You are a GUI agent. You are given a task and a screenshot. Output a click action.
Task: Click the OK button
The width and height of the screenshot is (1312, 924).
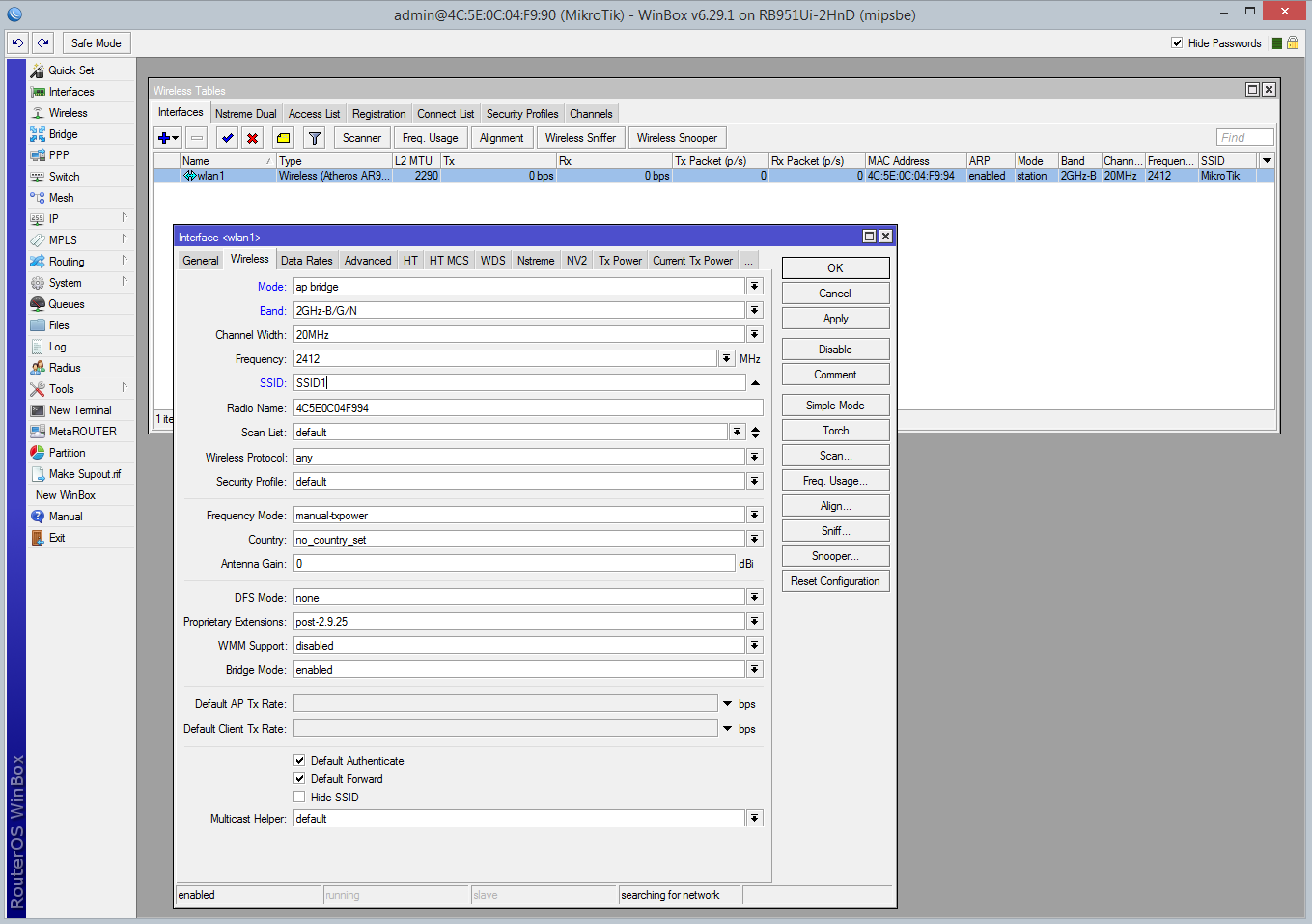(835, 268)
